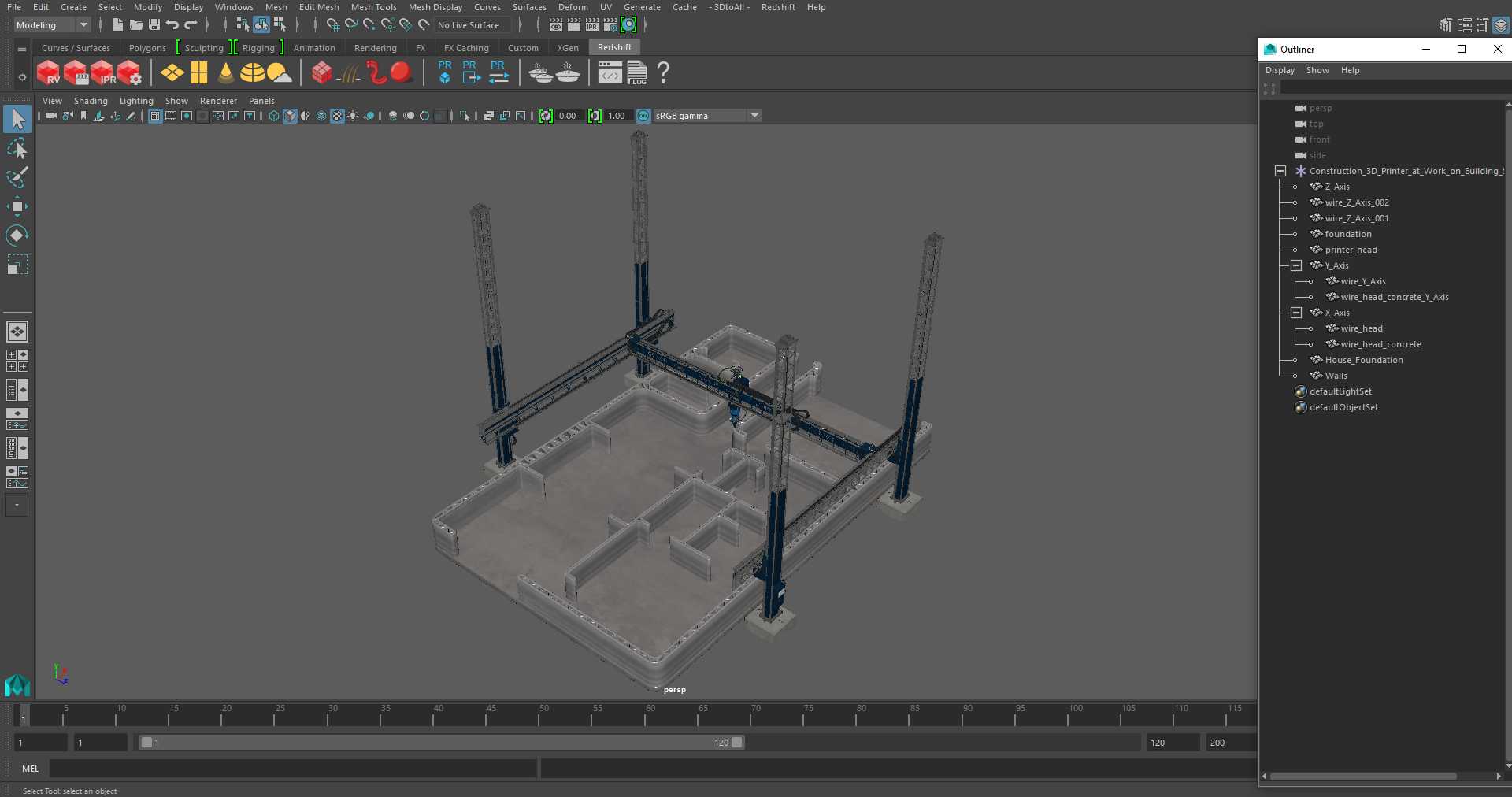The width and height of the screenshot is (1512, 797).
Task: Click the MEL command line label
Action: [x=31, y=769]
